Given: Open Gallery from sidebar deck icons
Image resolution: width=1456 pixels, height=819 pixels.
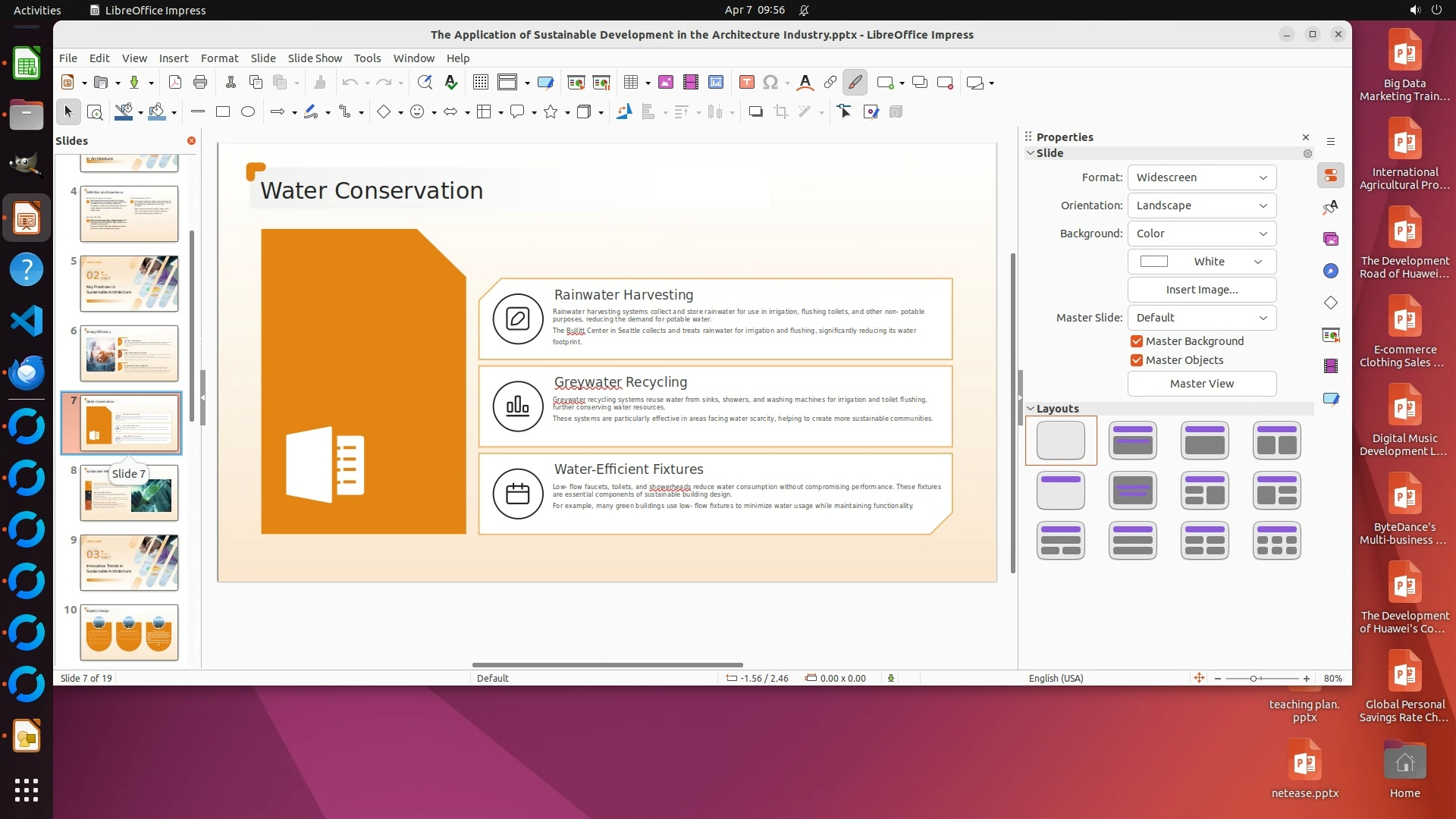Looking at the screenshot, I should click(x=1331, y=240).
